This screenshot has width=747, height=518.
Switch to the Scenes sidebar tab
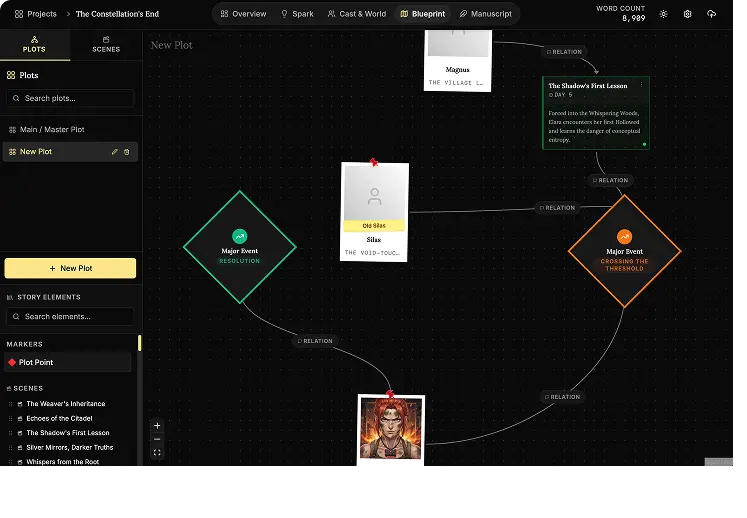tap(106, 45)
